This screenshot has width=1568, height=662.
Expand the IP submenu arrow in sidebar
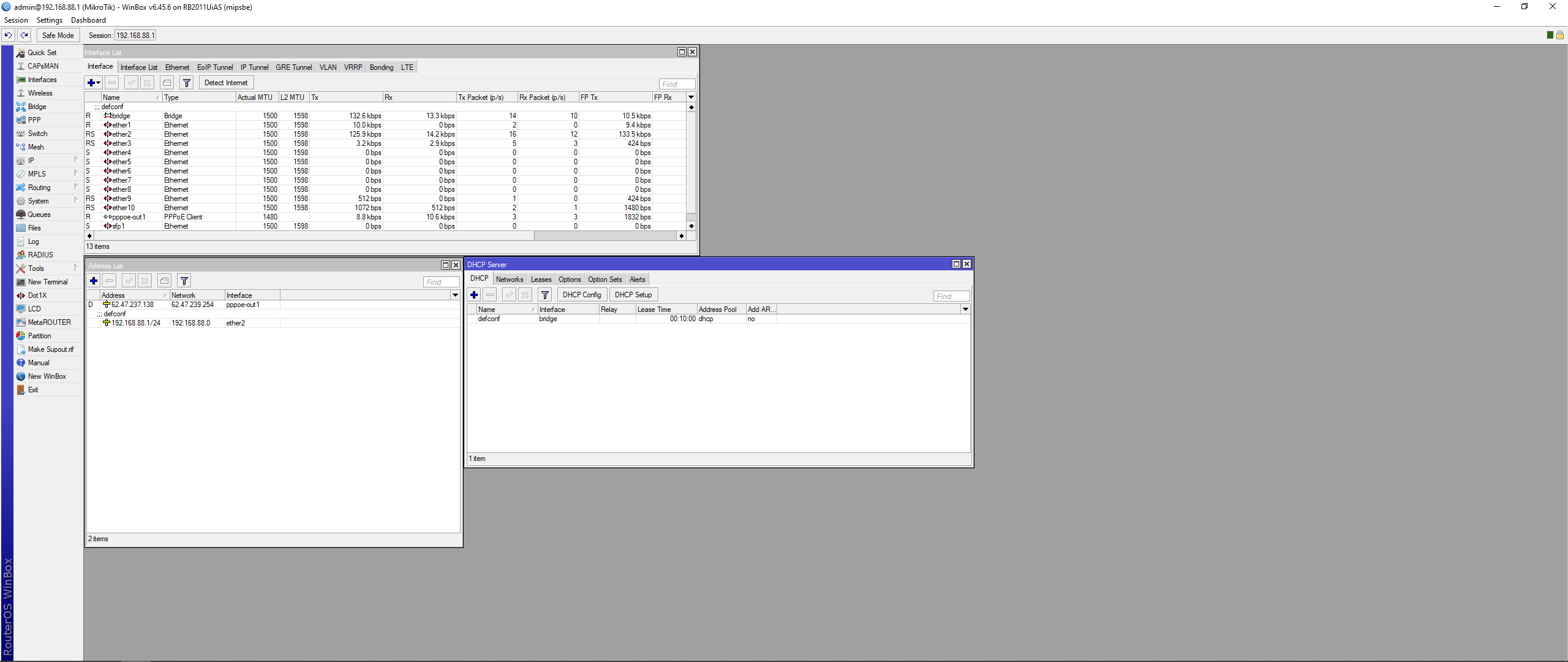(76, 161)
